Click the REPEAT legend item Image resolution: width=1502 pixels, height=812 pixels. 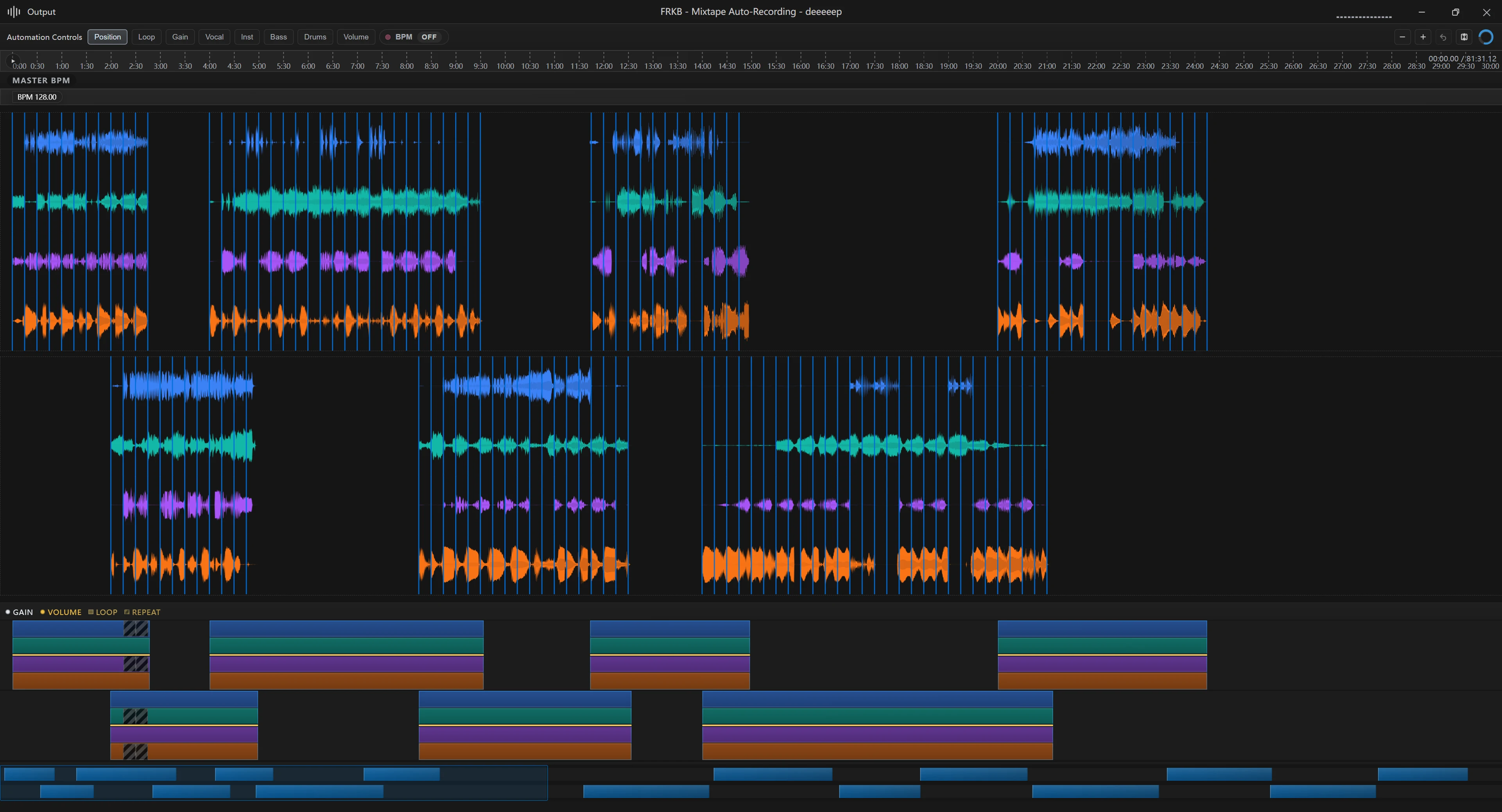click(x=142, y=612)
